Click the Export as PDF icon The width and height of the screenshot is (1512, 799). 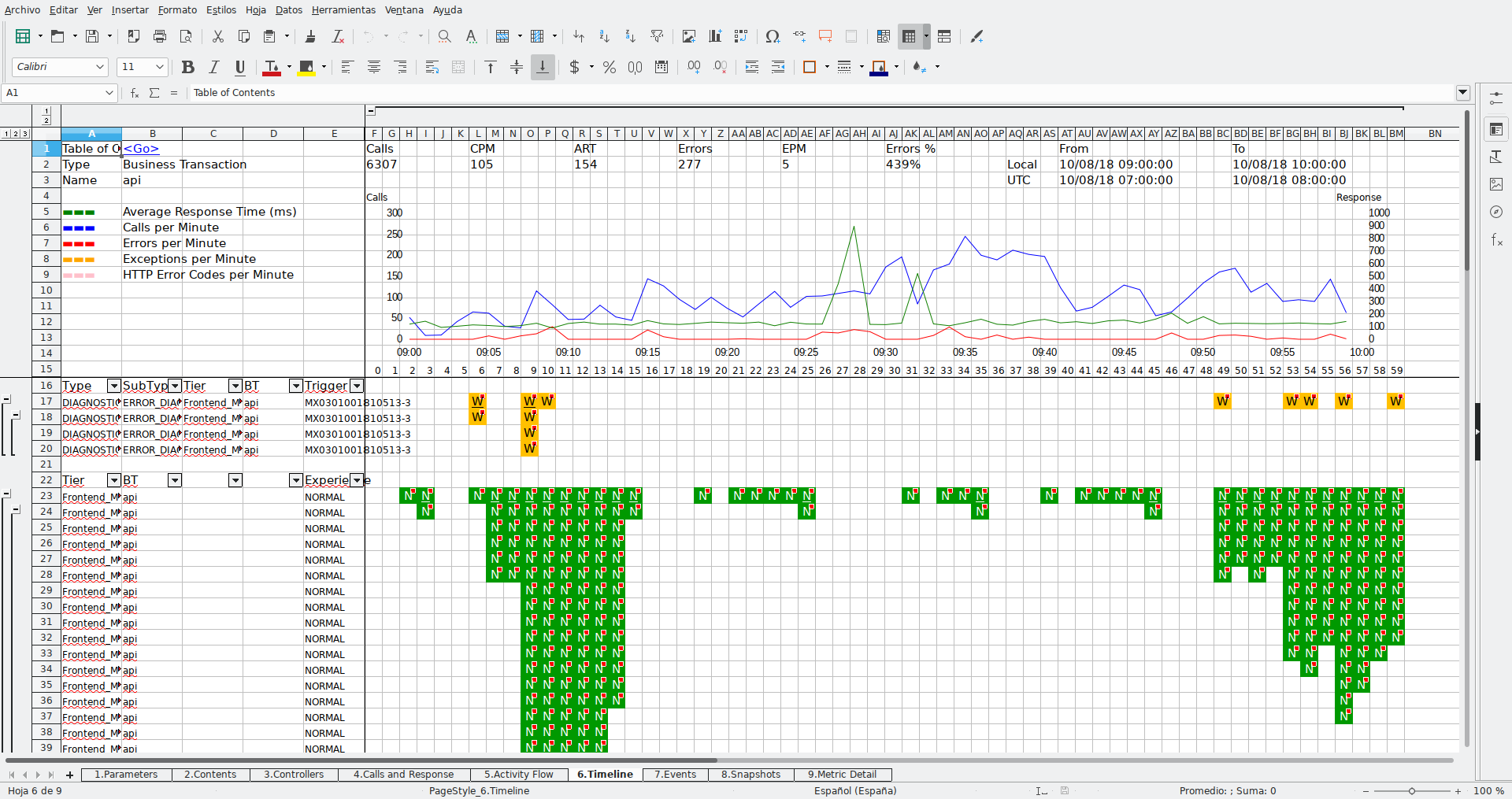[x=133, y=36]
